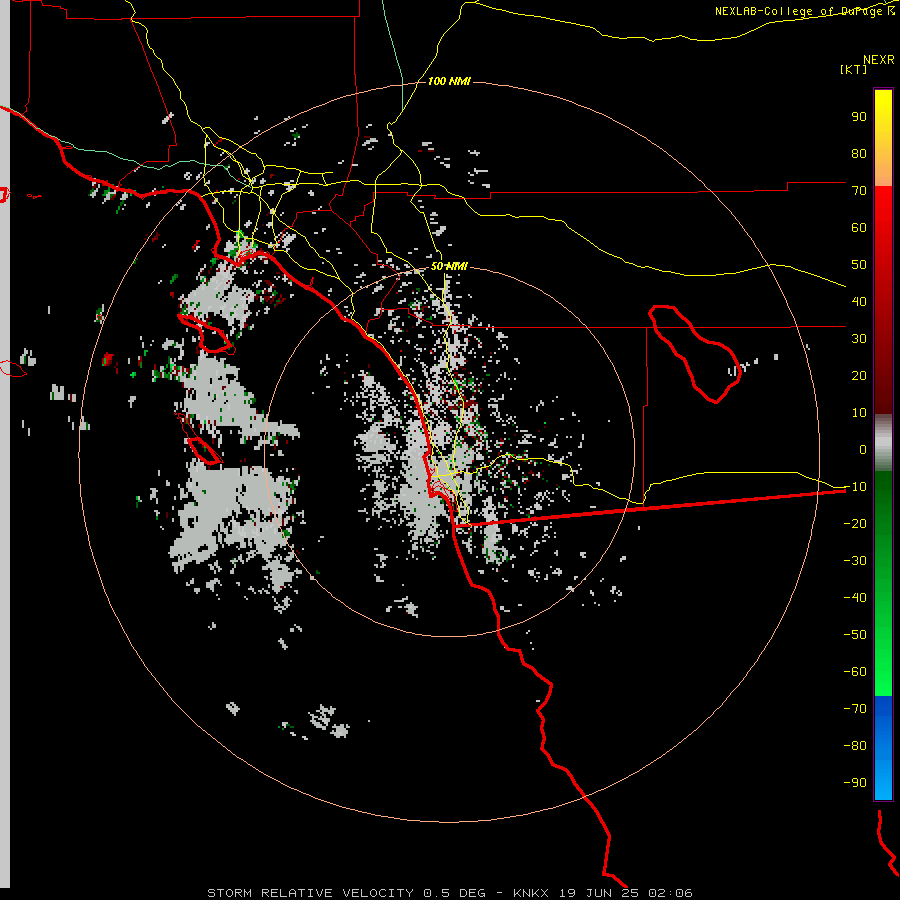Click the -20 value on velocity scale
Screen dimensions: 900x900
click(x=855, y=523)
